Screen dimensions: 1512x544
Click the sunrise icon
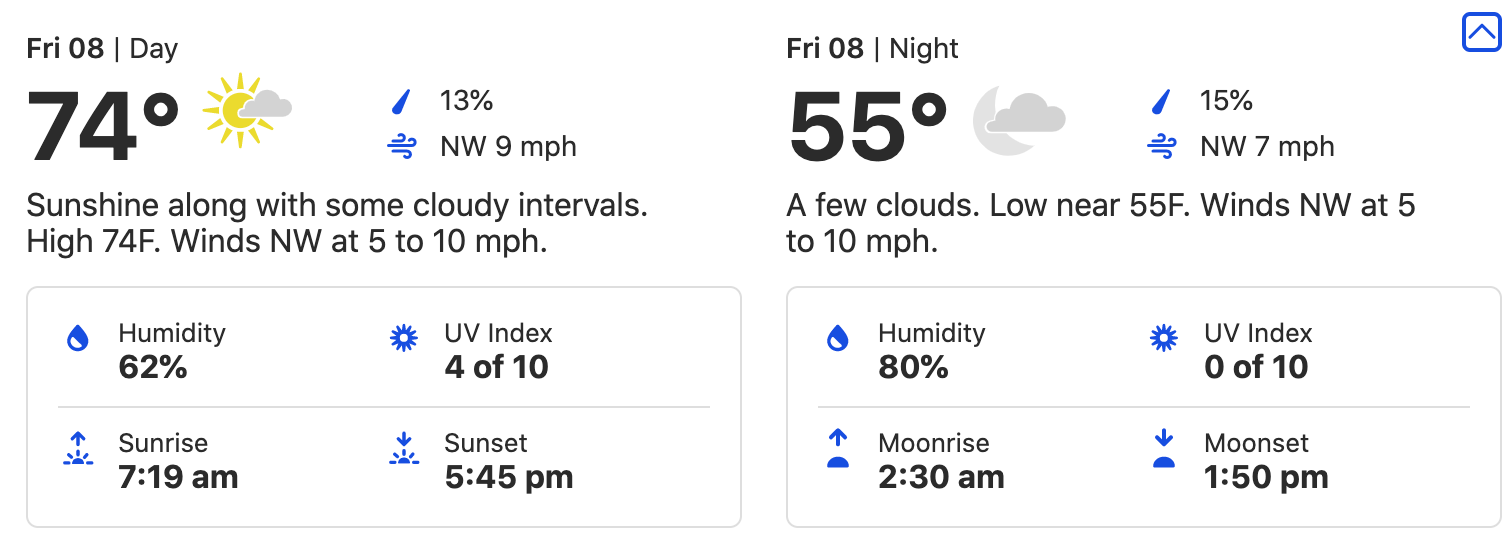pyautogui.click(x=77, y=450)
